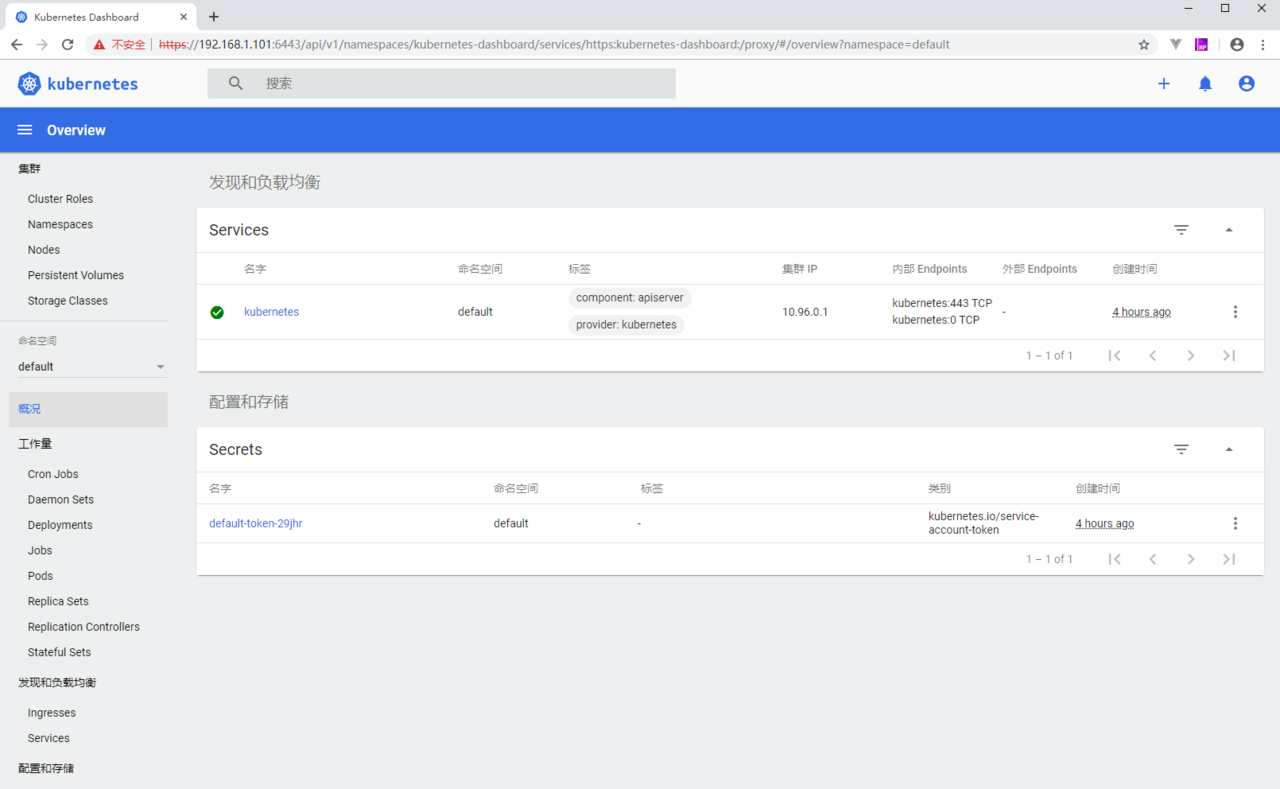This screenshot has height=789, width=1280.
Task: Open the notifications bell
Action: (1205, 84)
